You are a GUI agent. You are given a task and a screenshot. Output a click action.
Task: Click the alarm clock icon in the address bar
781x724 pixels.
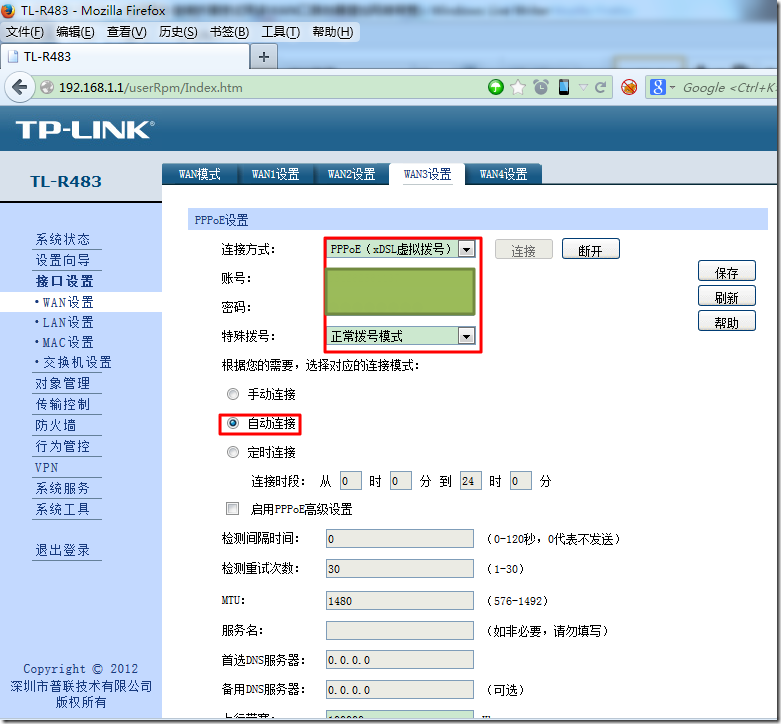pos(541,88)
